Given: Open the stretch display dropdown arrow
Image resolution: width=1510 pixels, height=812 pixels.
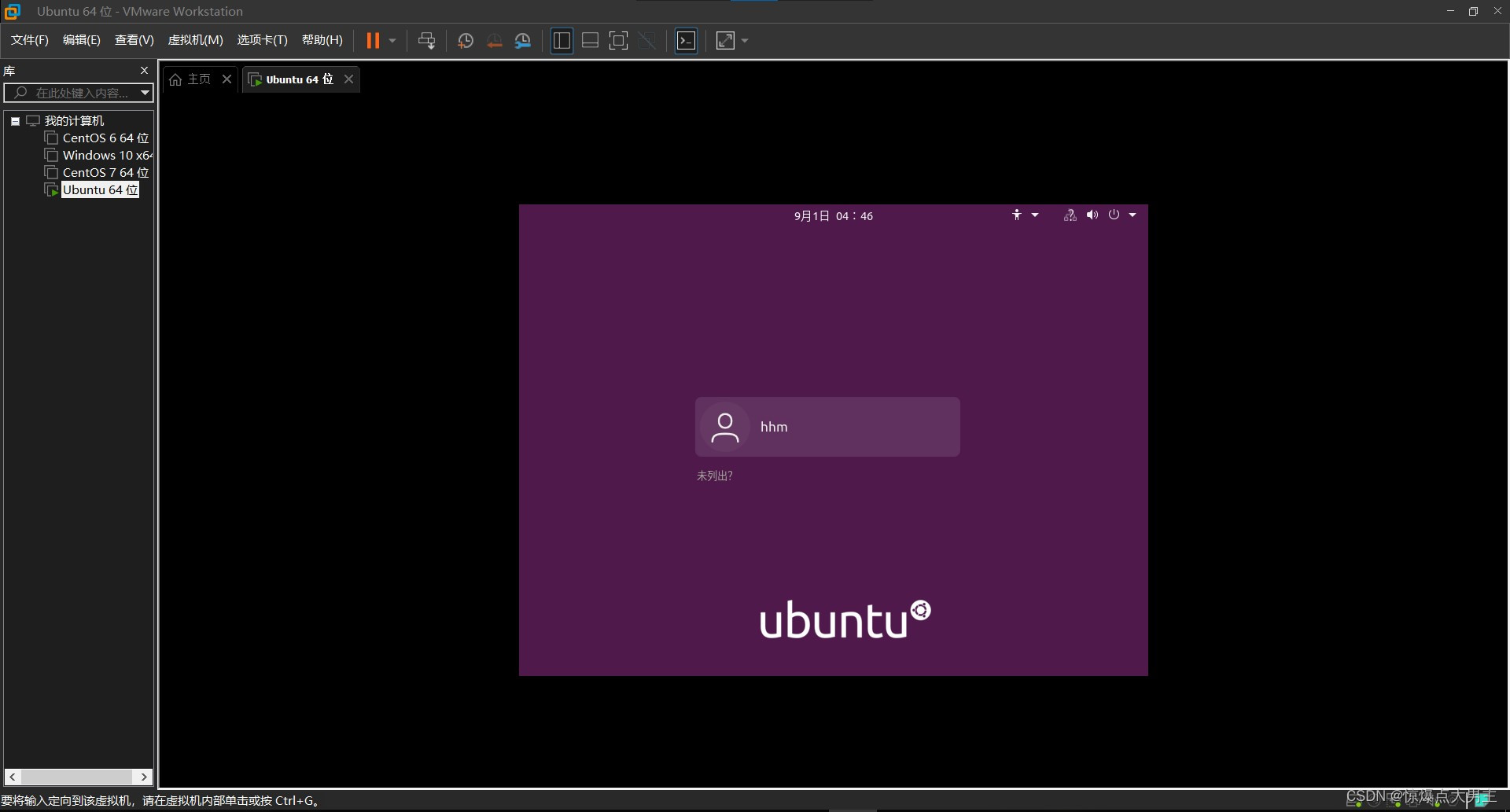Looking at the screenshot, I should pos(745,41).
